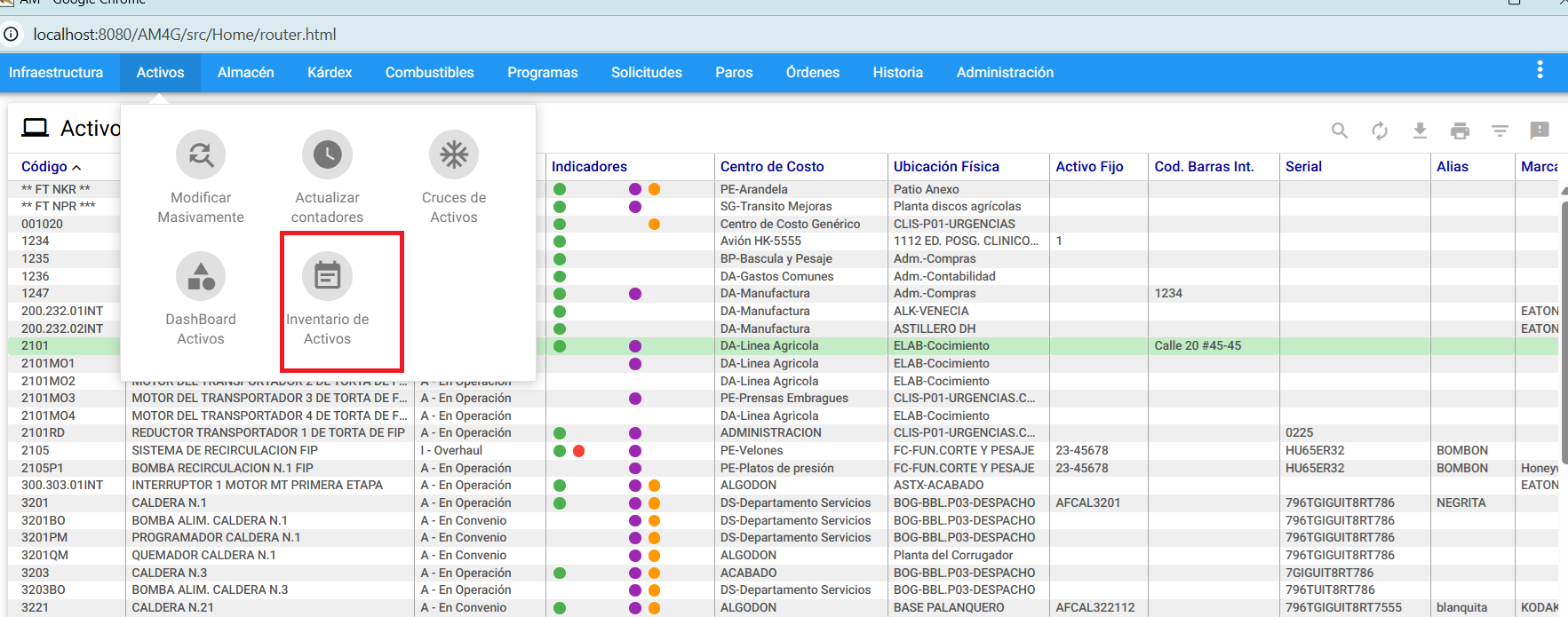The height and width of the screenshot is (617, 1568).
Task: Open Cruces de Activos snowflake icon
Action: point(454,154)
